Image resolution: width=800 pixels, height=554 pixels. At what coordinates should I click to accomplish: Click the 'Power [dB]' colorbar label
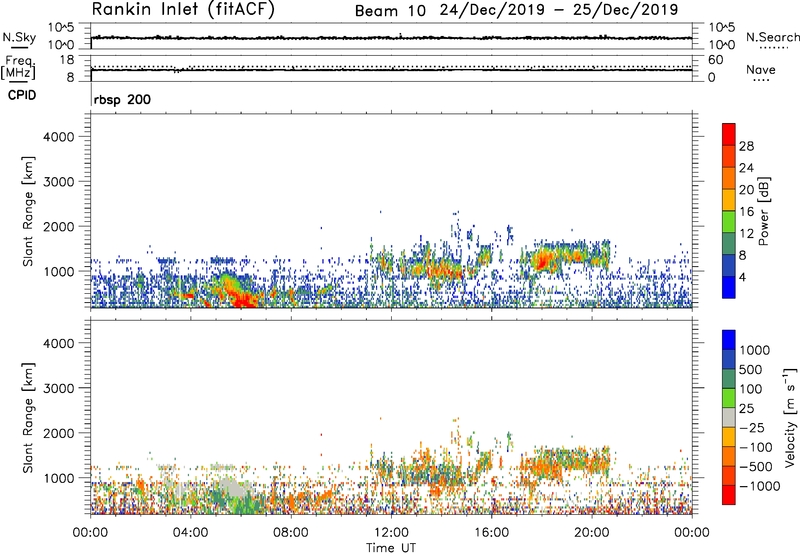pyautogui.click(x=763, y=211)
